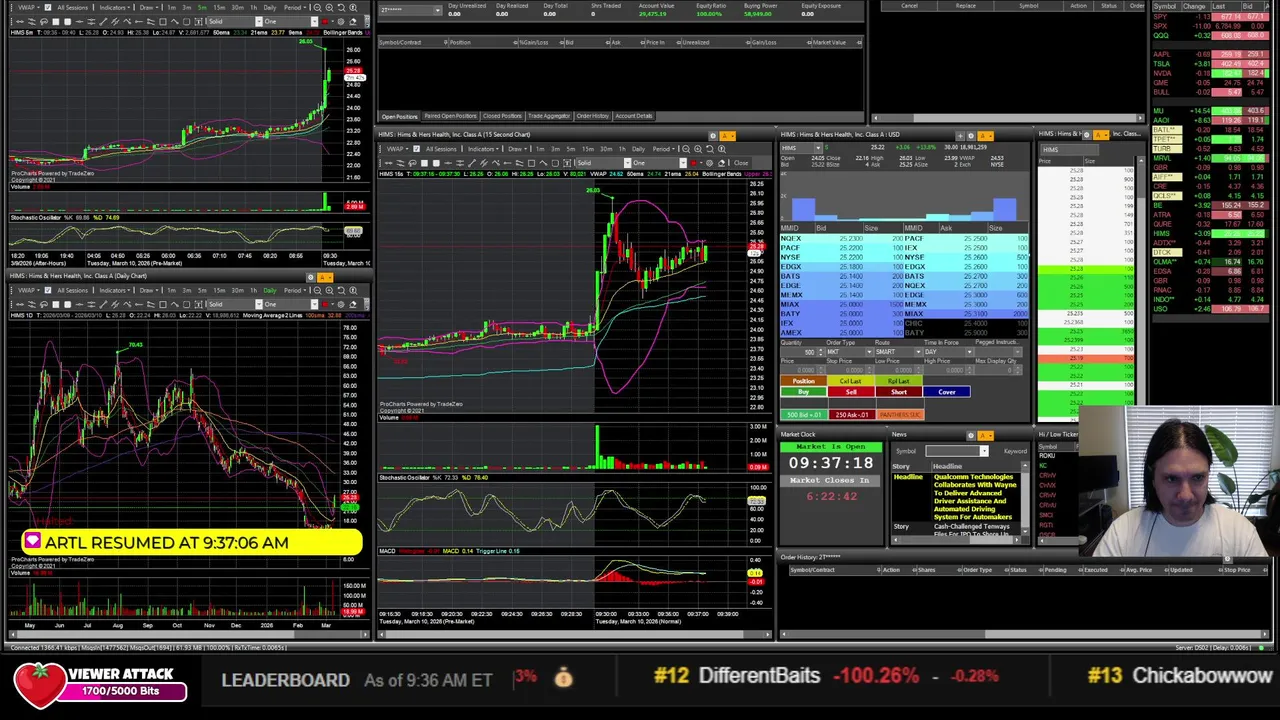Image resolution: width=1280 pixels, height=720 pixels.
Task: Select the 1m timeframe in the 15 Second Chart
Action: pos(540,149)
